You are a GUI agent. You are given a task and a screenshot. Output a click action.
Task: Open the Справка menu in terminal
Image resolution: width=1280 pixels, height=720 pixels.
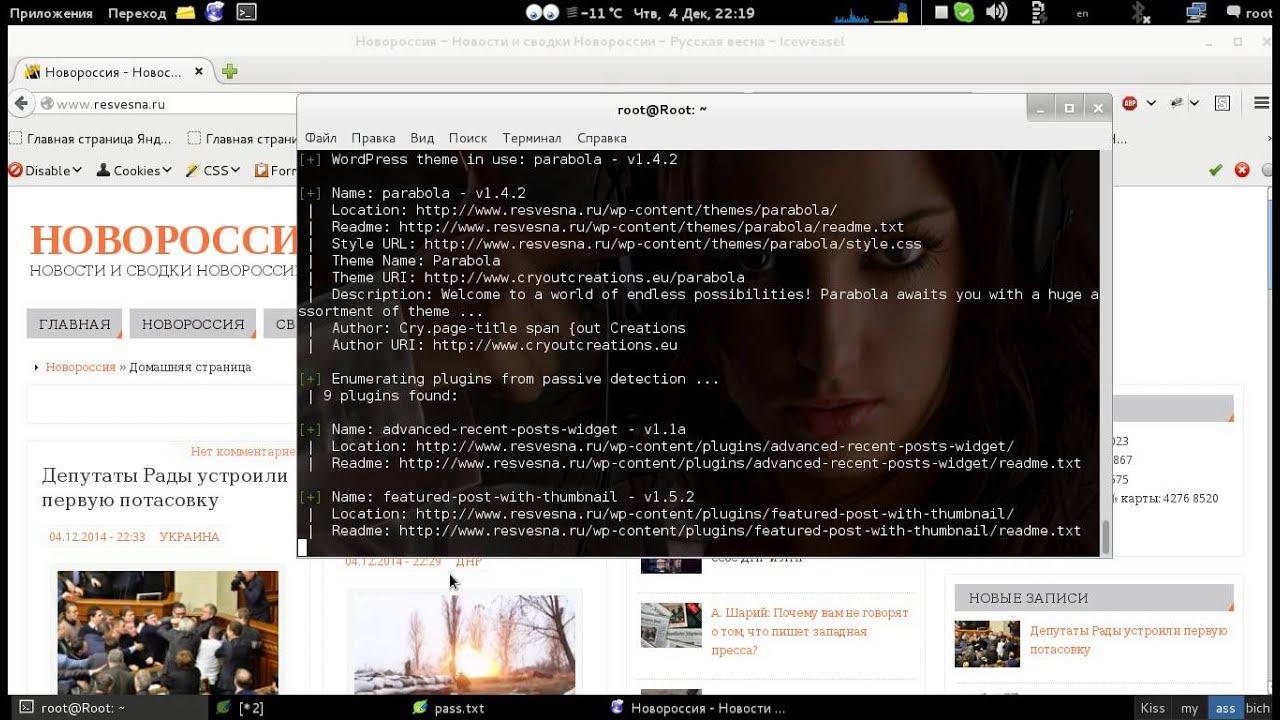pos(602,138)
